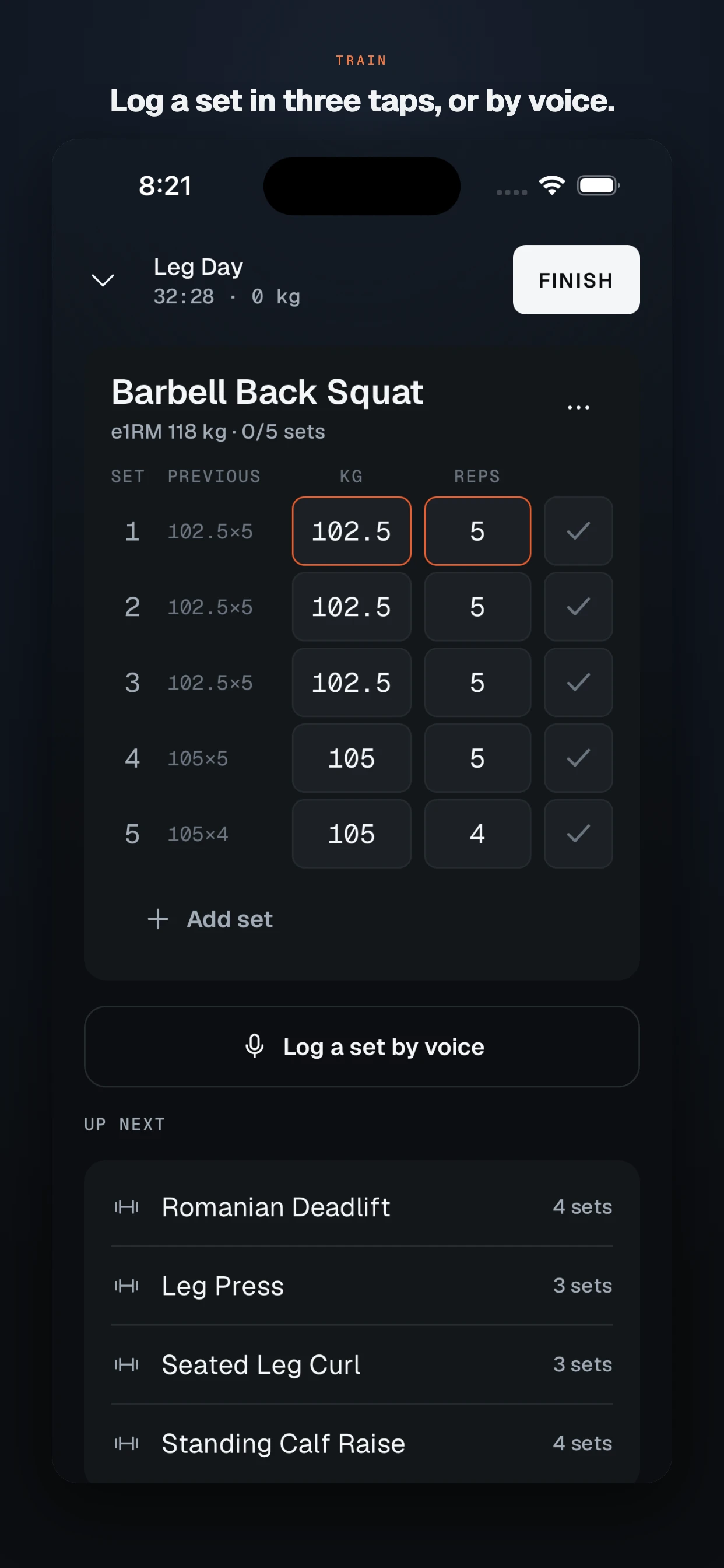Edit set 1 reps field
Viewport: 724px width, 1568px height.
click(x=477, y=531)
